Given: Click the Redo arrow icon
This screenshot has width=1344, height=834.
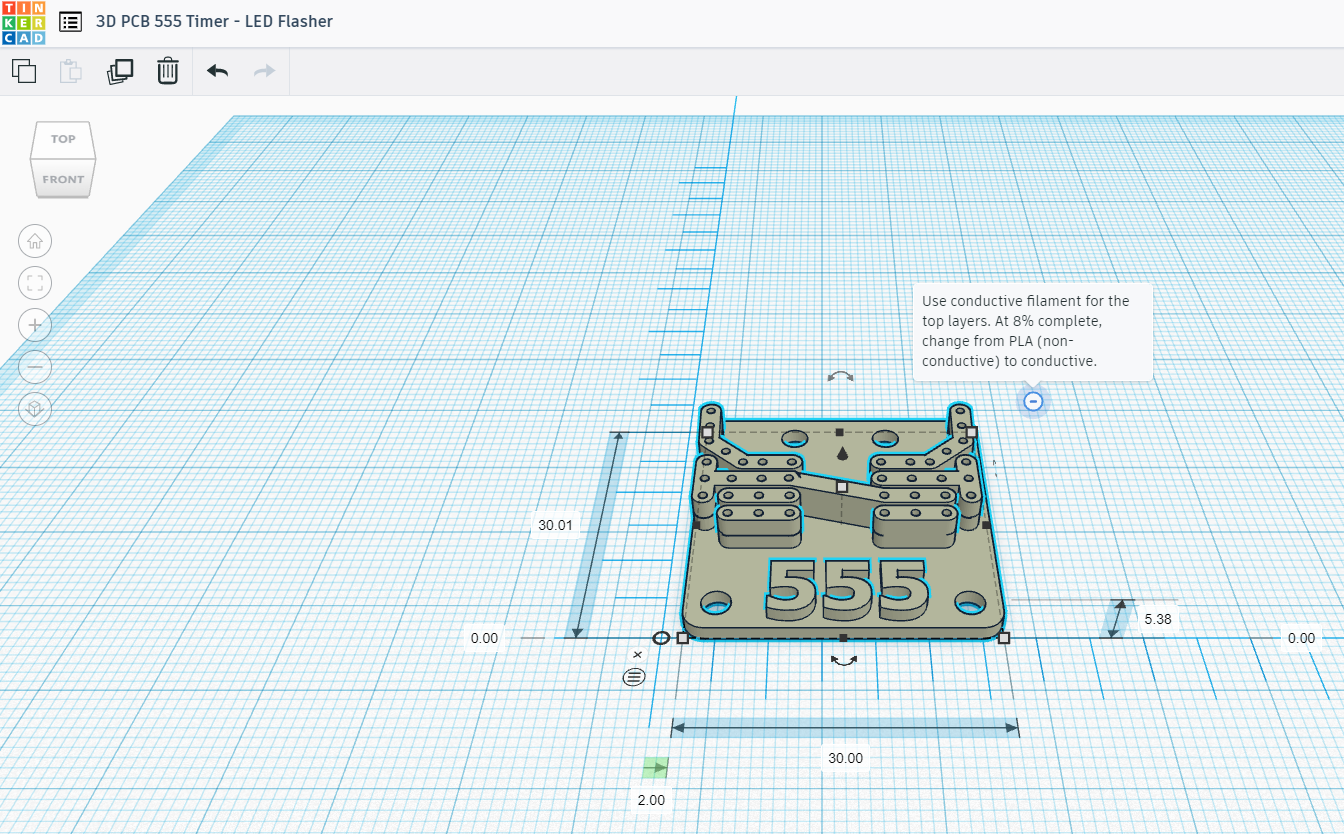Looking at the screenshot, I should pyautogui.click(x=262, y=71).
